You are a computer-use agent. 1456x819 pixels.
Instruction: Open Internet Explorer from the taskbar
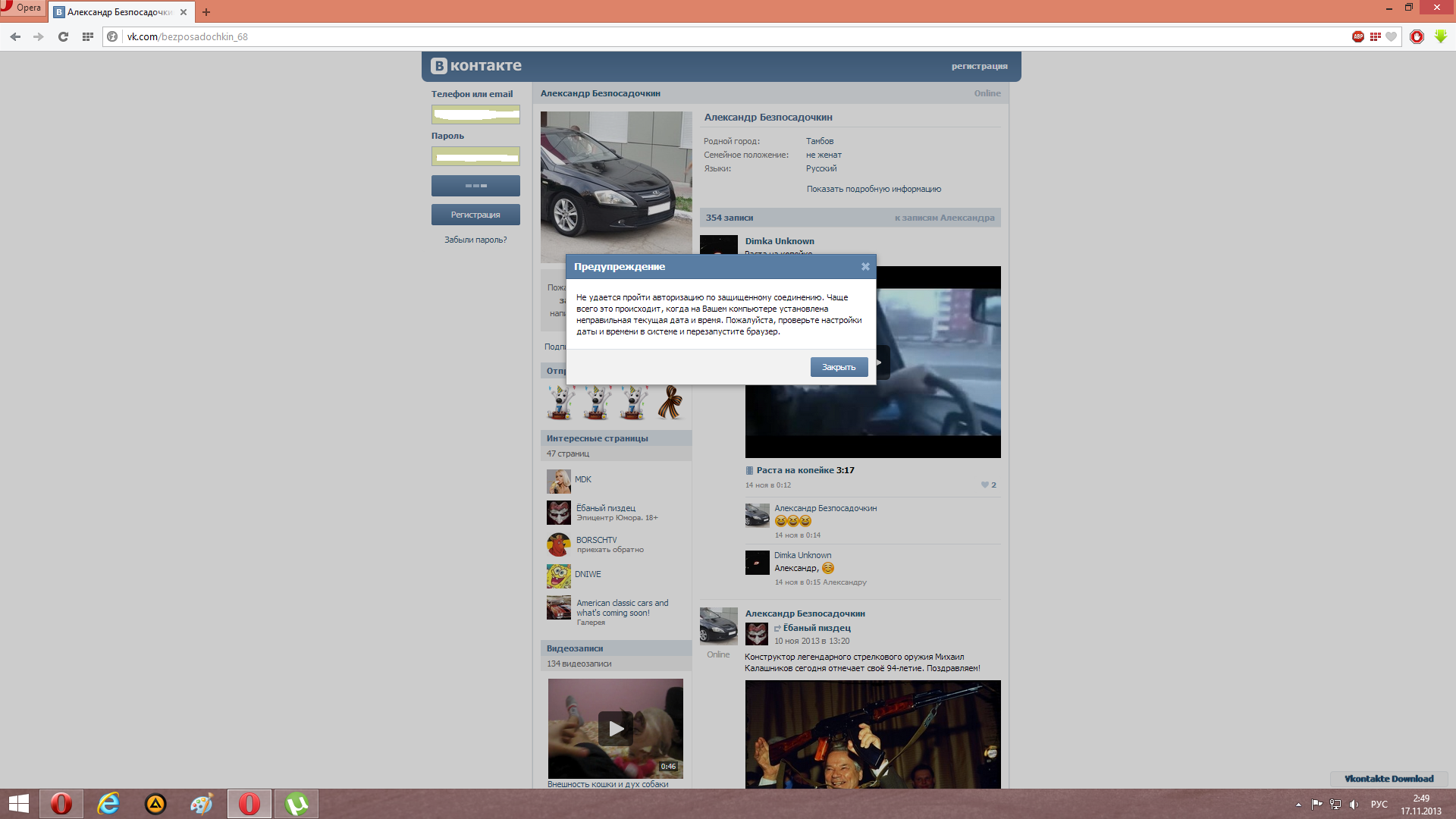click(108, 804)
